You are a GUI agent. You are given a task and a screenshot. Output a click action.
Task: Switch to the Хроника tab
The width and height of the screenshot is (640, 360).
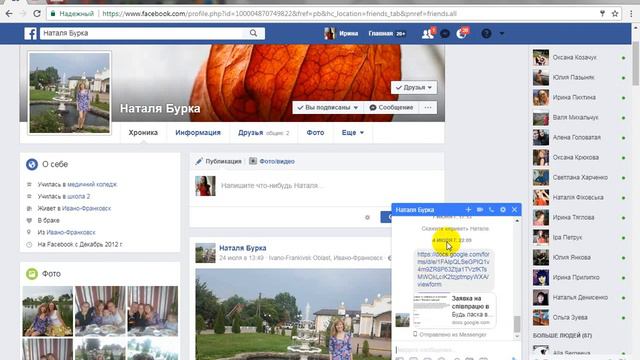coord(143,133)
